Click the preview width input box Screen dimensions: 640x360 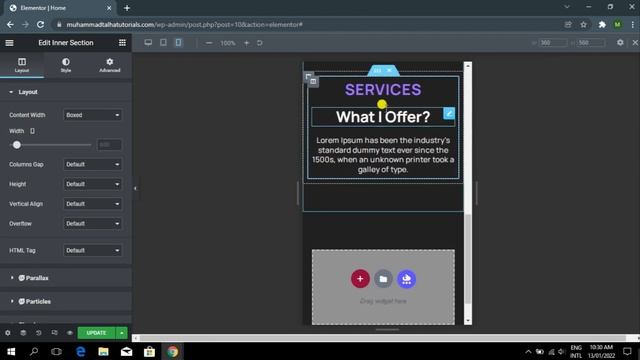point(553,42)
